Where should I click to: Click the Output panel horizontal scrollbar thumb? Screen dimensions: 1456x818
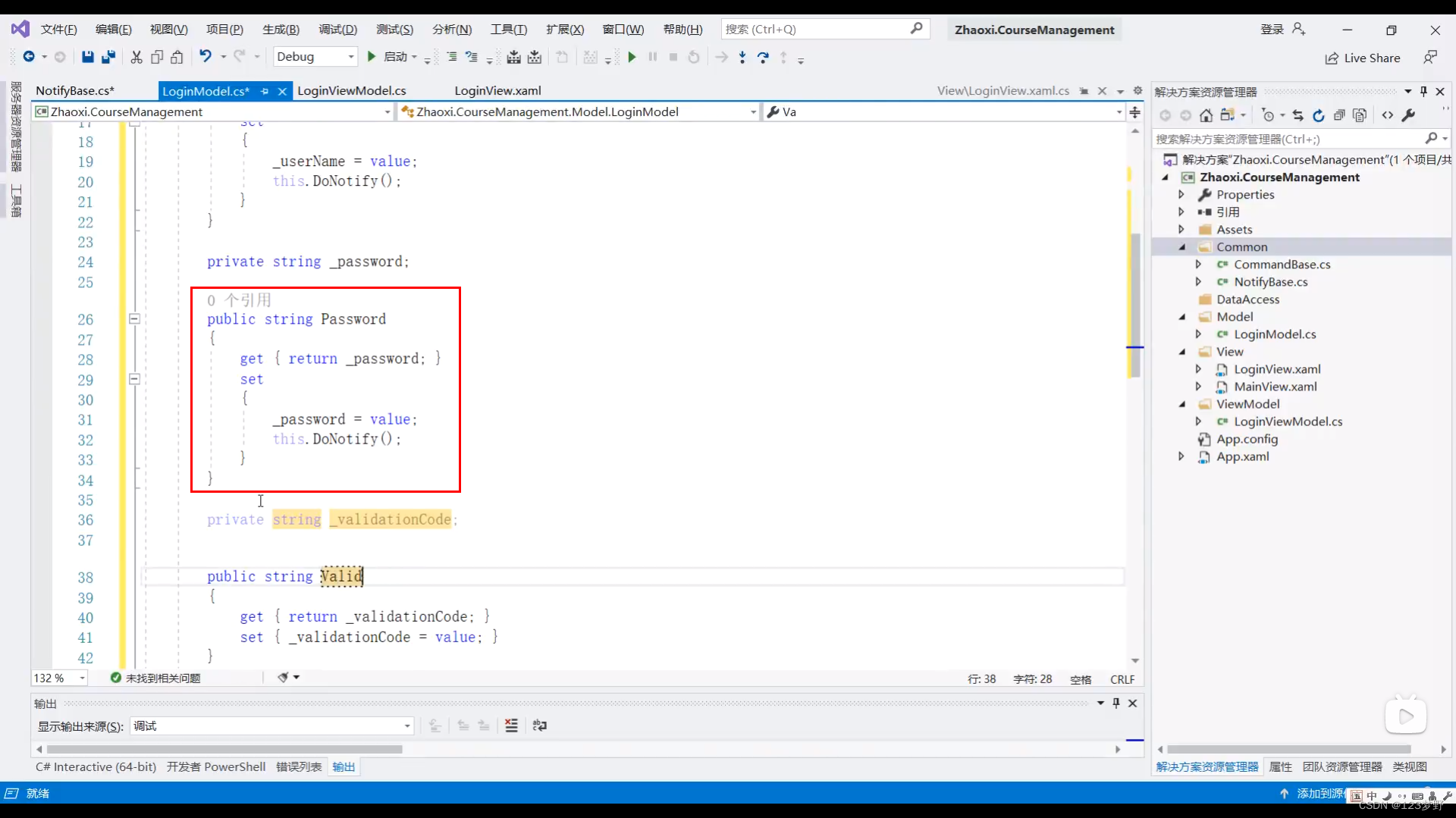tap(224, 749)
